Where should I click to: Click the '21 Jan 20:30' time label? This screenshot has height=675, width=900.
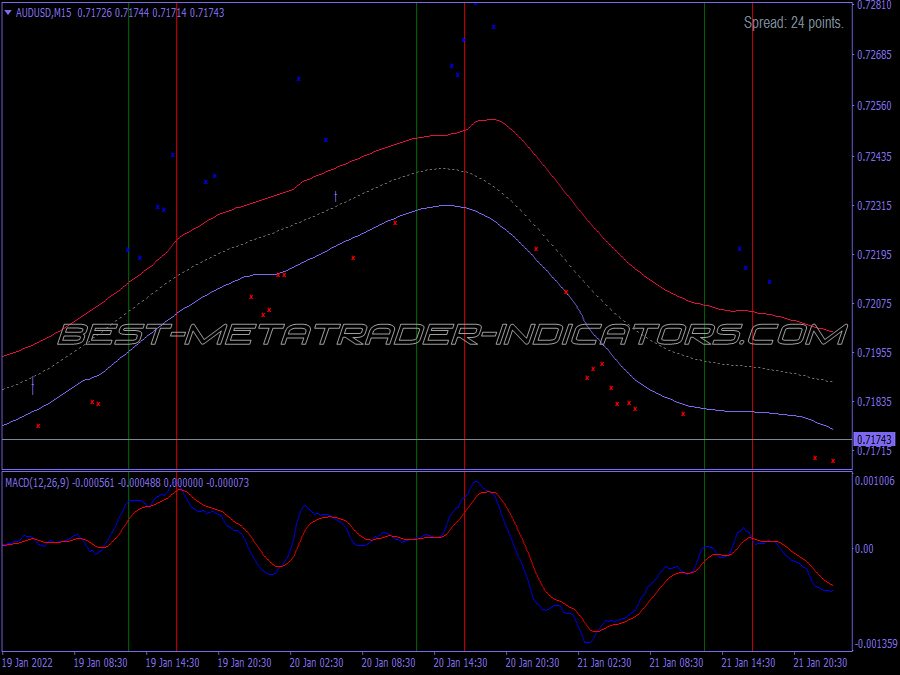pyautogui.click(x=821, y=663)
